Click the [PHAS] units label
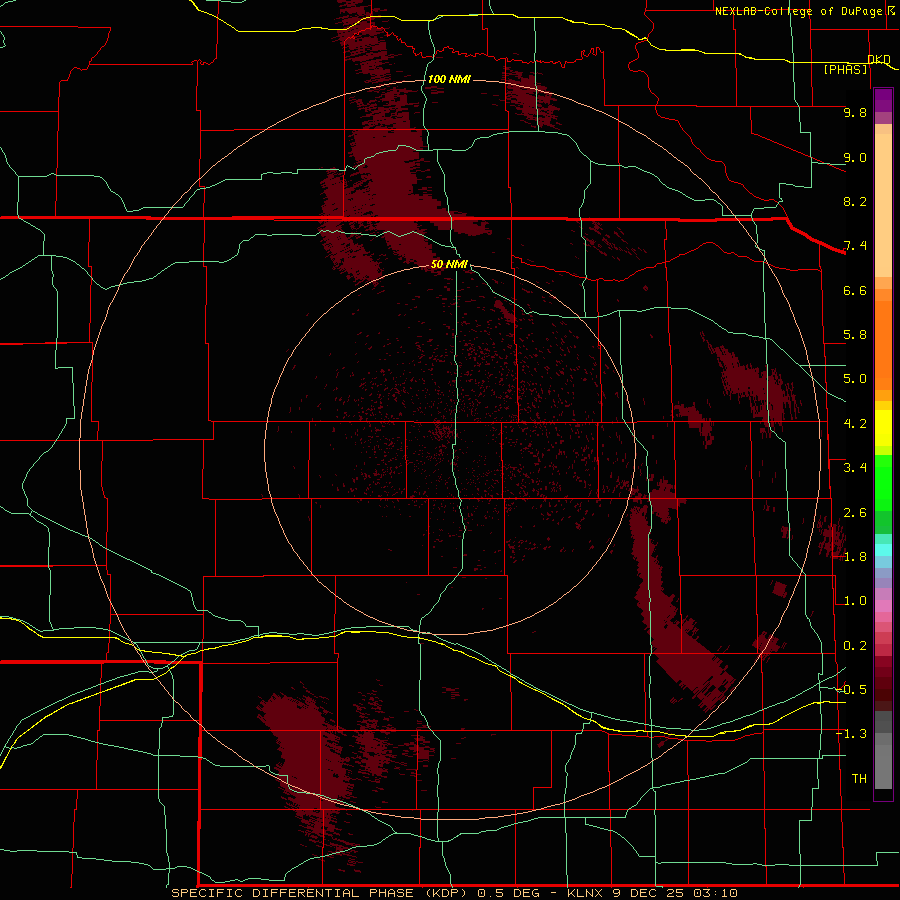Image resolution: width=900 pixels, height=900 pixels. point(845,69)
